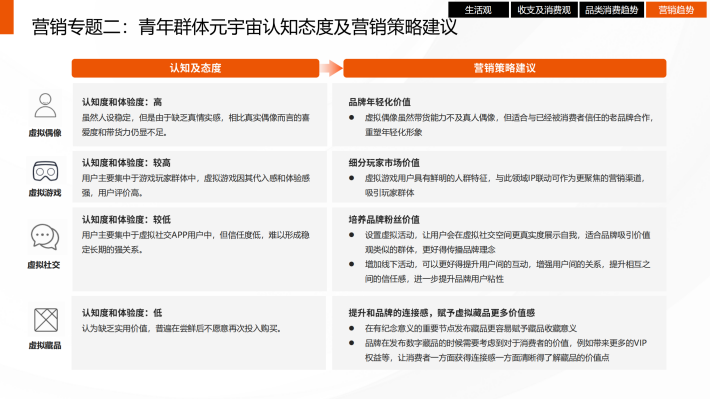Click the orange corner block at top left
The width and height of the screenshot is (710, 399).
tap(7, 17)
